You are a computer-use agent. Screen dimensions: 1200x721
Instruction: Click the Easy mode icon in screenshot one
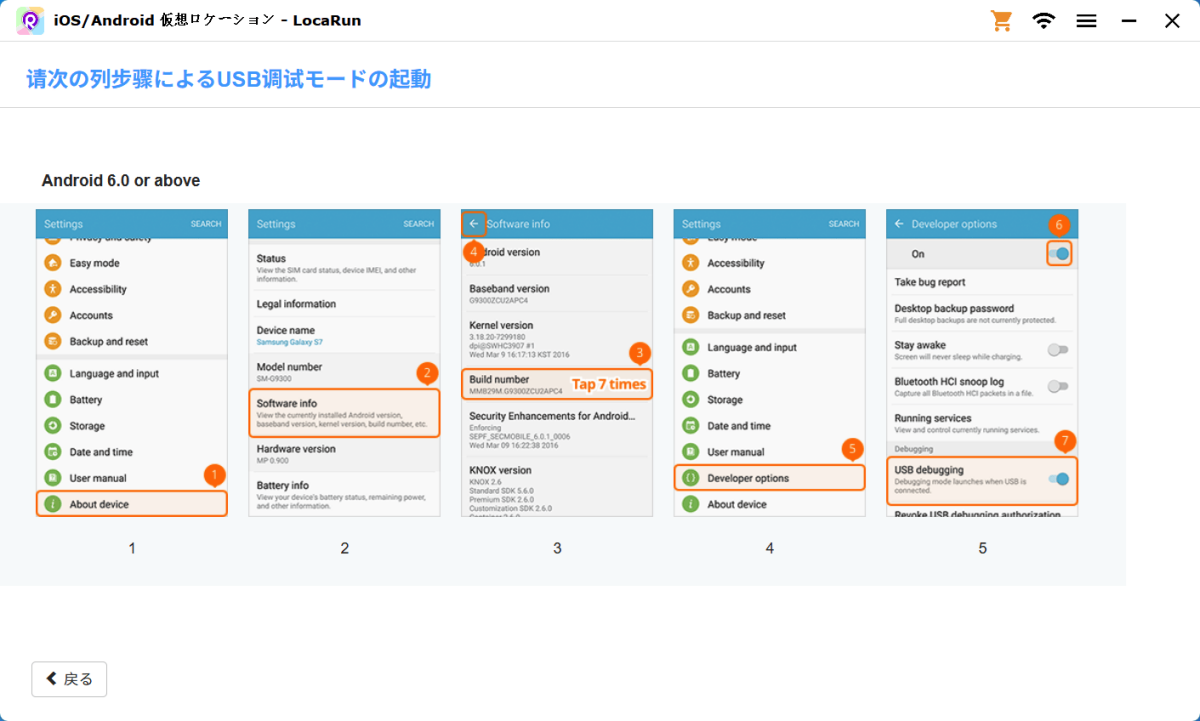pyautogui.click(x=53, y=263)
